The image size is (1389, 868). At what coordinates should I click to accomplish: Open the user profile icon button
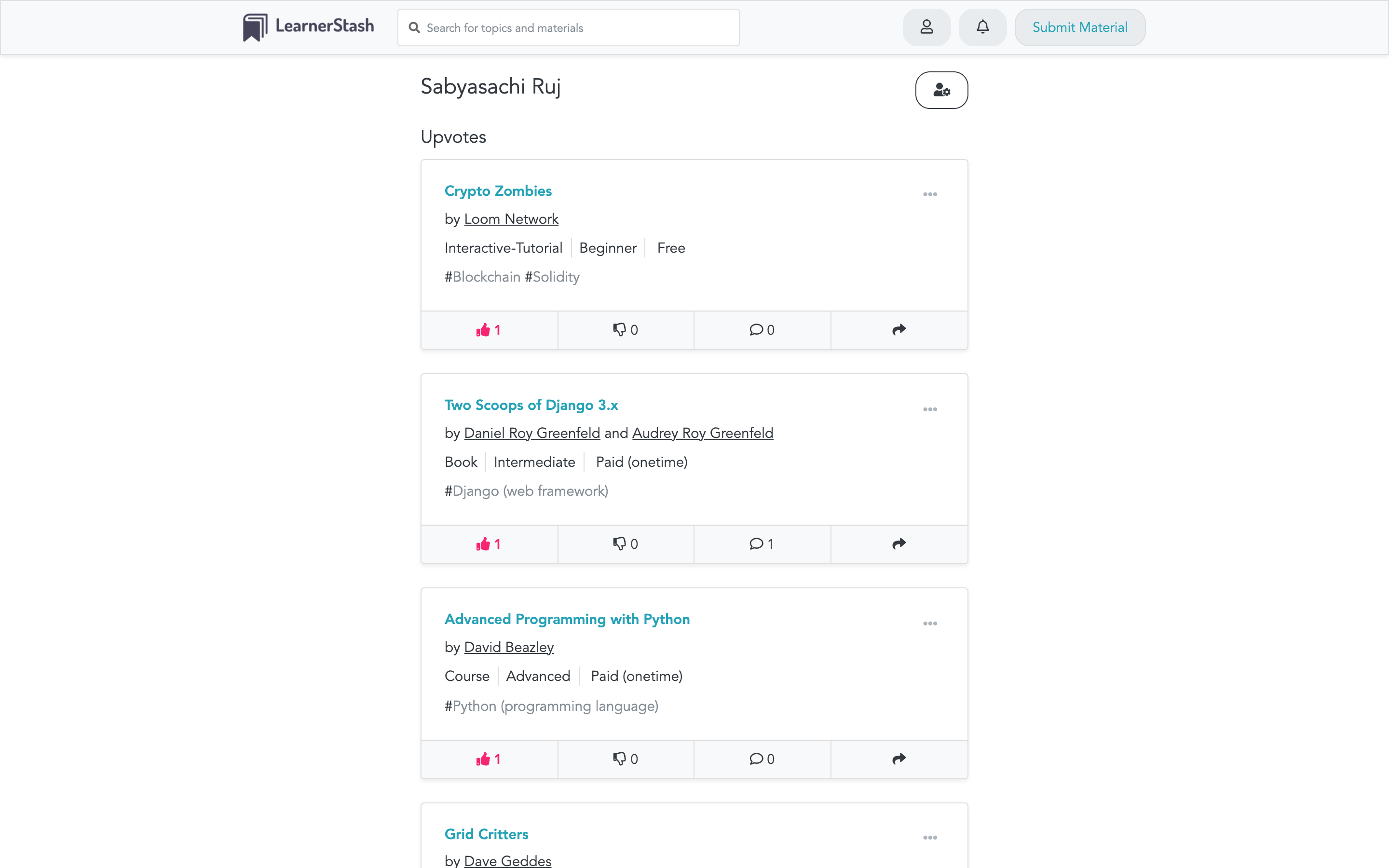click(926, 27)
